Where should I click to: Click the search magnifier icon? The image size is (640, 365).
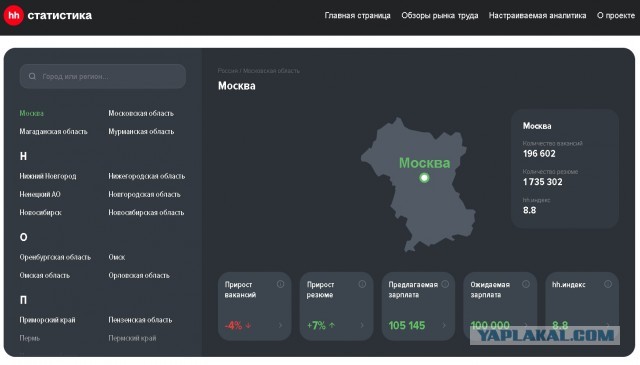32,76
